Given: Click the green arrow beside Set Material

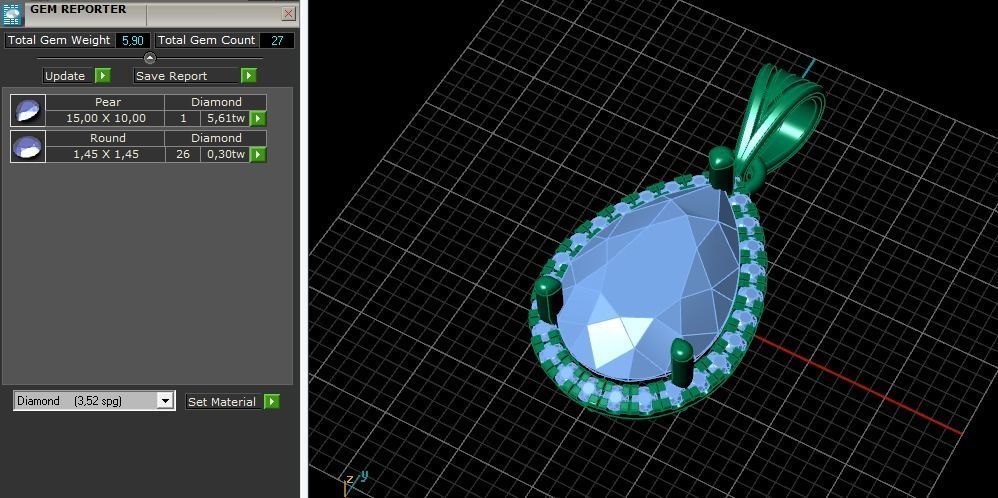Looking at the screenshot, I should point(272,402).
